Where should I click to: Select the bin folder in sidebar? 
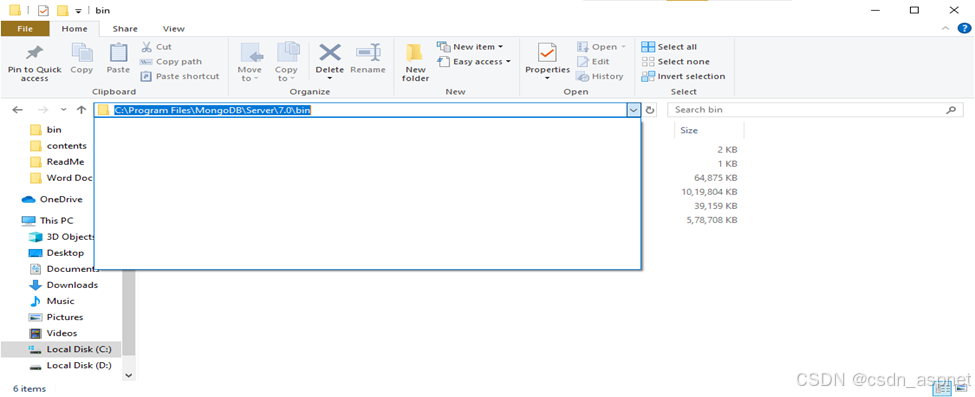(47, 129)
